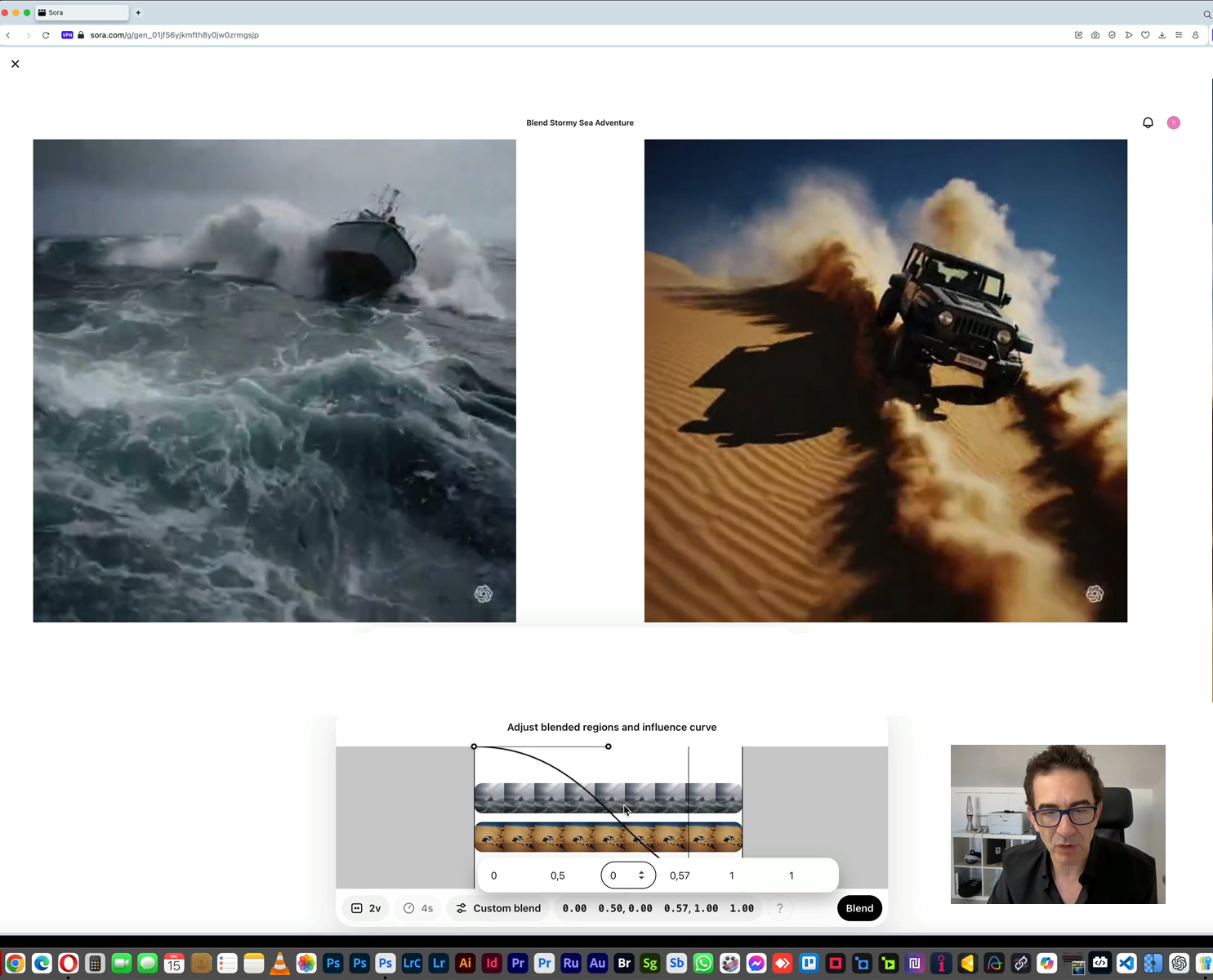
Task: Click the Blend button
Action: click(x=859, y=908)
